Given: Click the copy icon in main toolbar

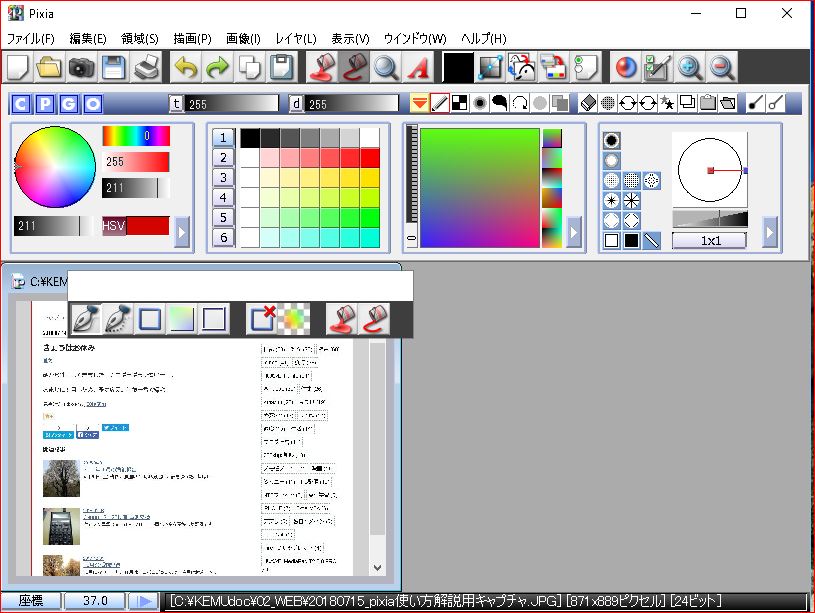Looking at the screenshot, I should click(x=250, y=67).
